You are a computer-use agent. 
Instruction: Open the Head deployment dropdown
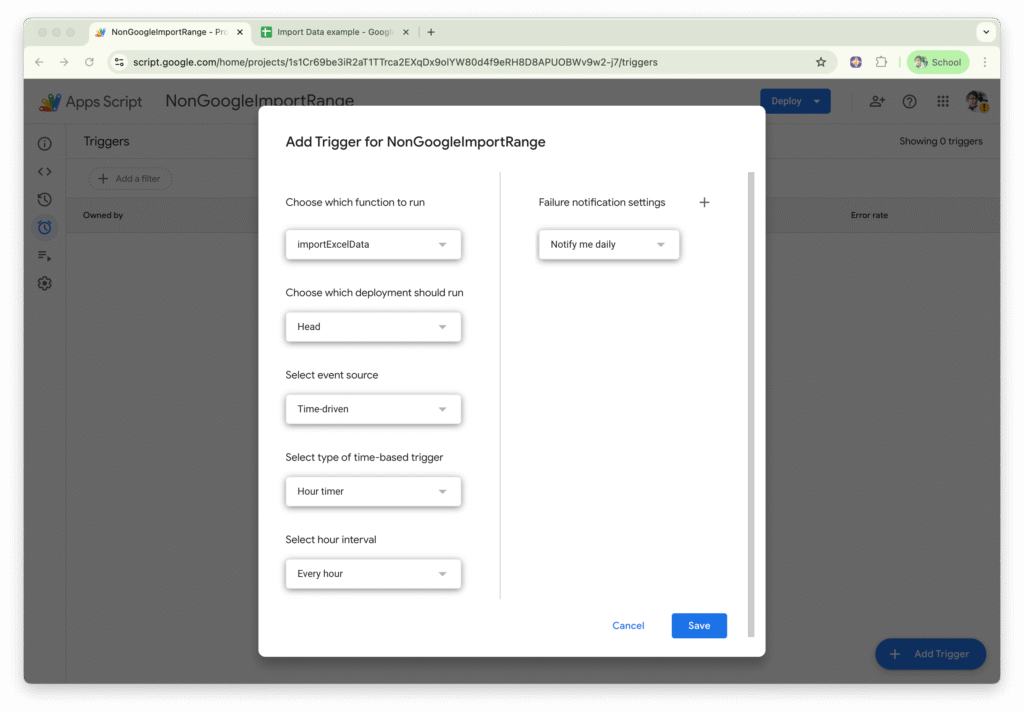pyautogui.click(x=373, y=327)
